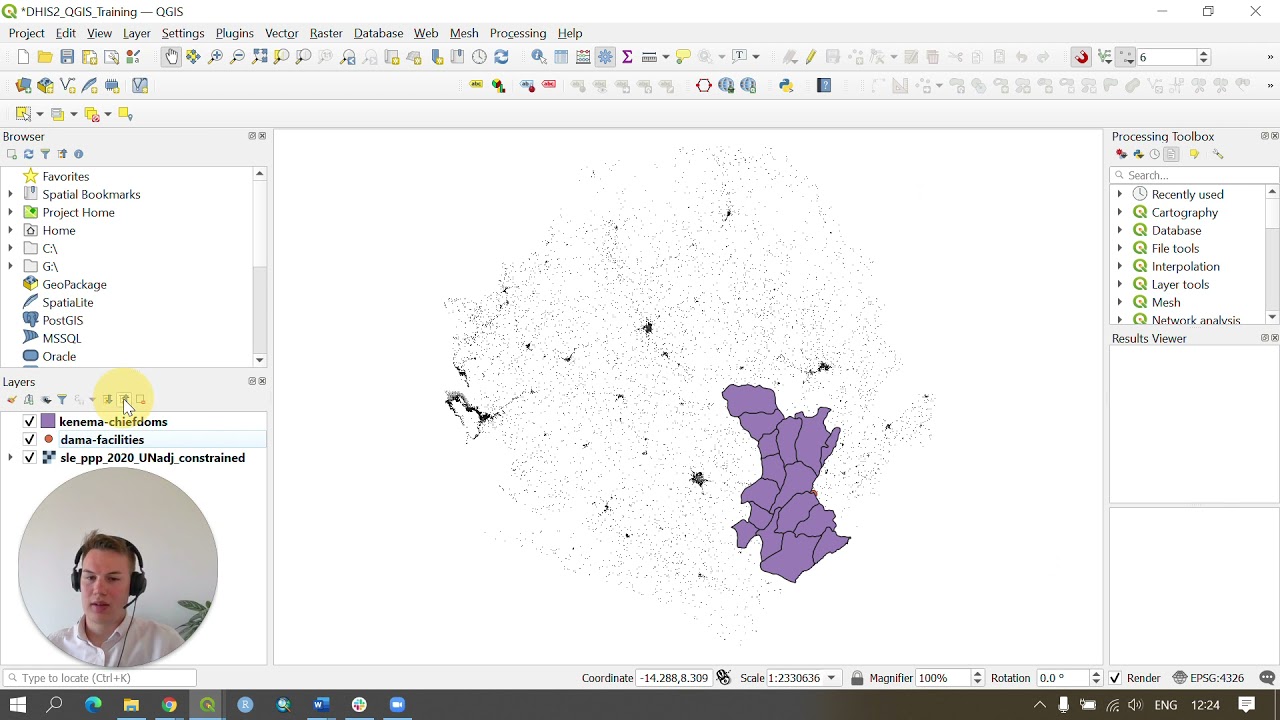The image size is (1280, 720).
Task: Open the Processing Toolbox history clock icon
Action: point(1154,154)
